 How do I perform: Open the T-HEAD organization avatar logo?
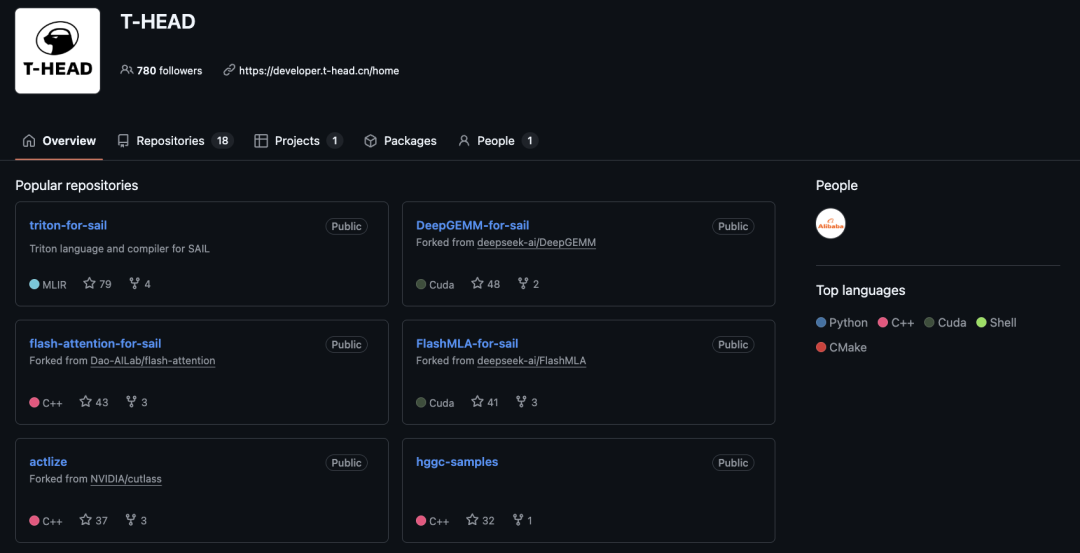coord(57,51)
